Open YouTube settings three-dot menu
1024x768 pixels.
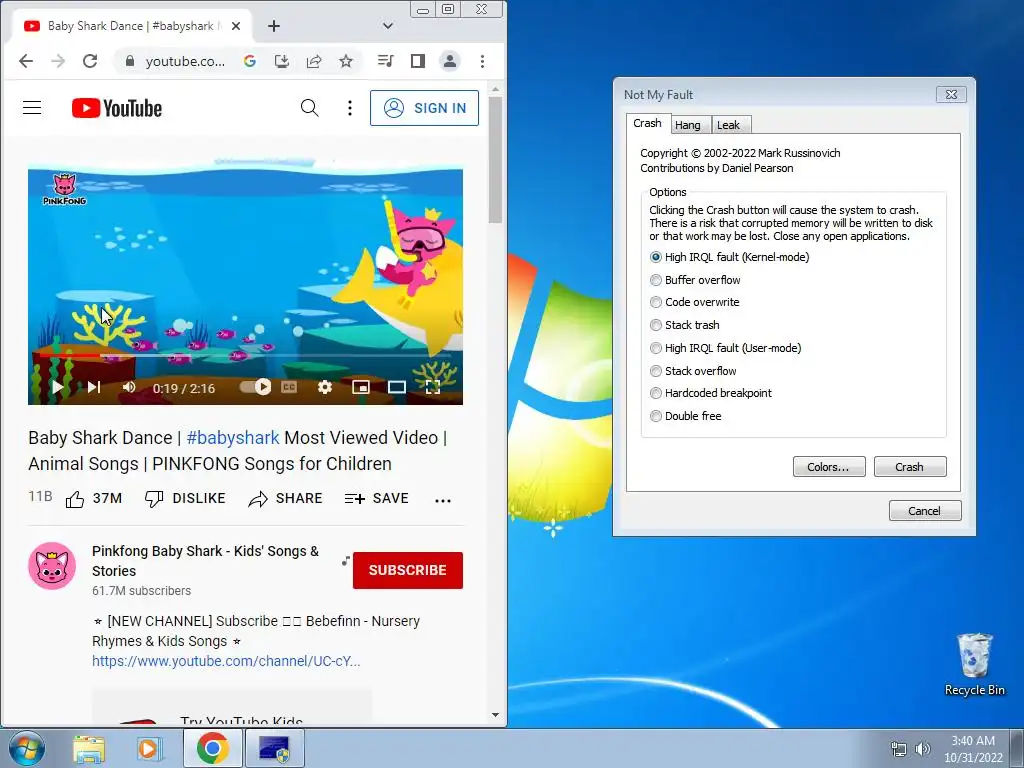tap(350, 108)
